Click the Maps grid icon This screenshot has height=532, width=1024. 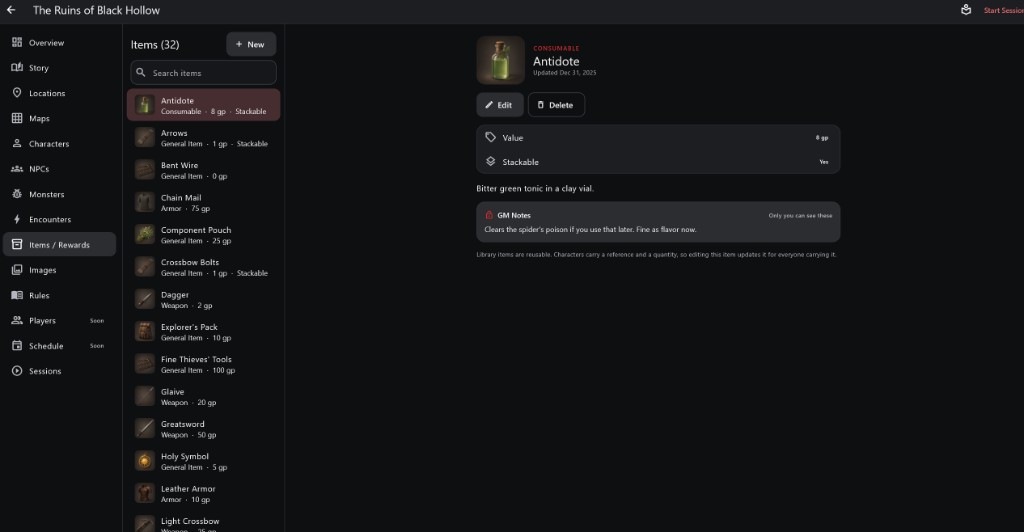pos(17,118)
